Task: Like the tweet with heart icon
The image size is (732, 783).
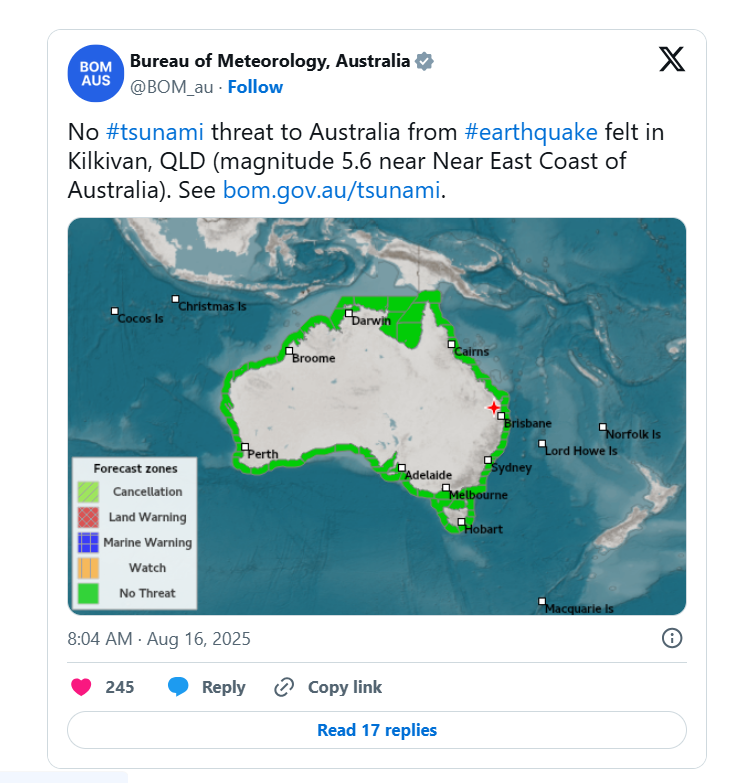Action: (82, 687)
